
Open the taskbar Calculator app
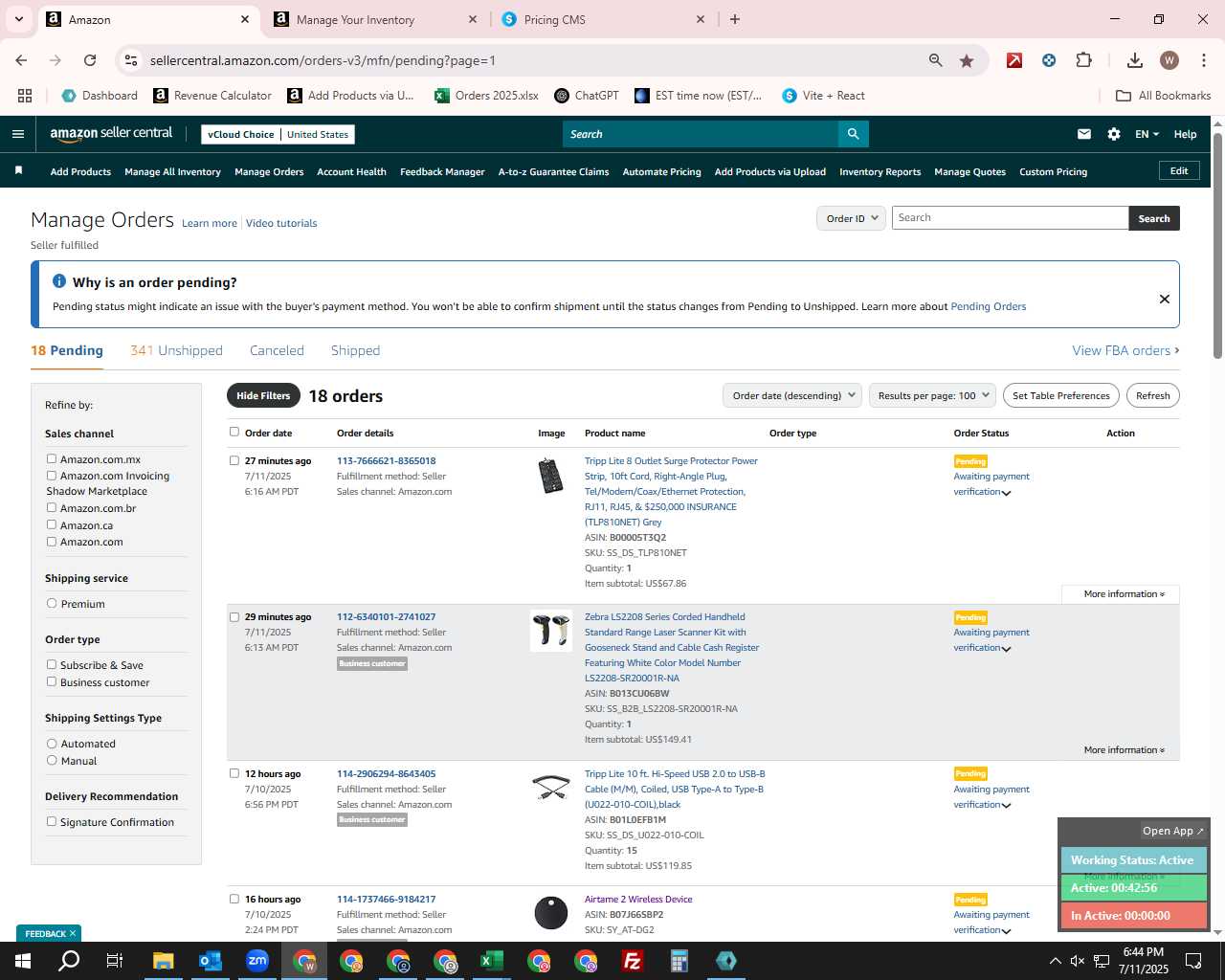coord(679,961)
